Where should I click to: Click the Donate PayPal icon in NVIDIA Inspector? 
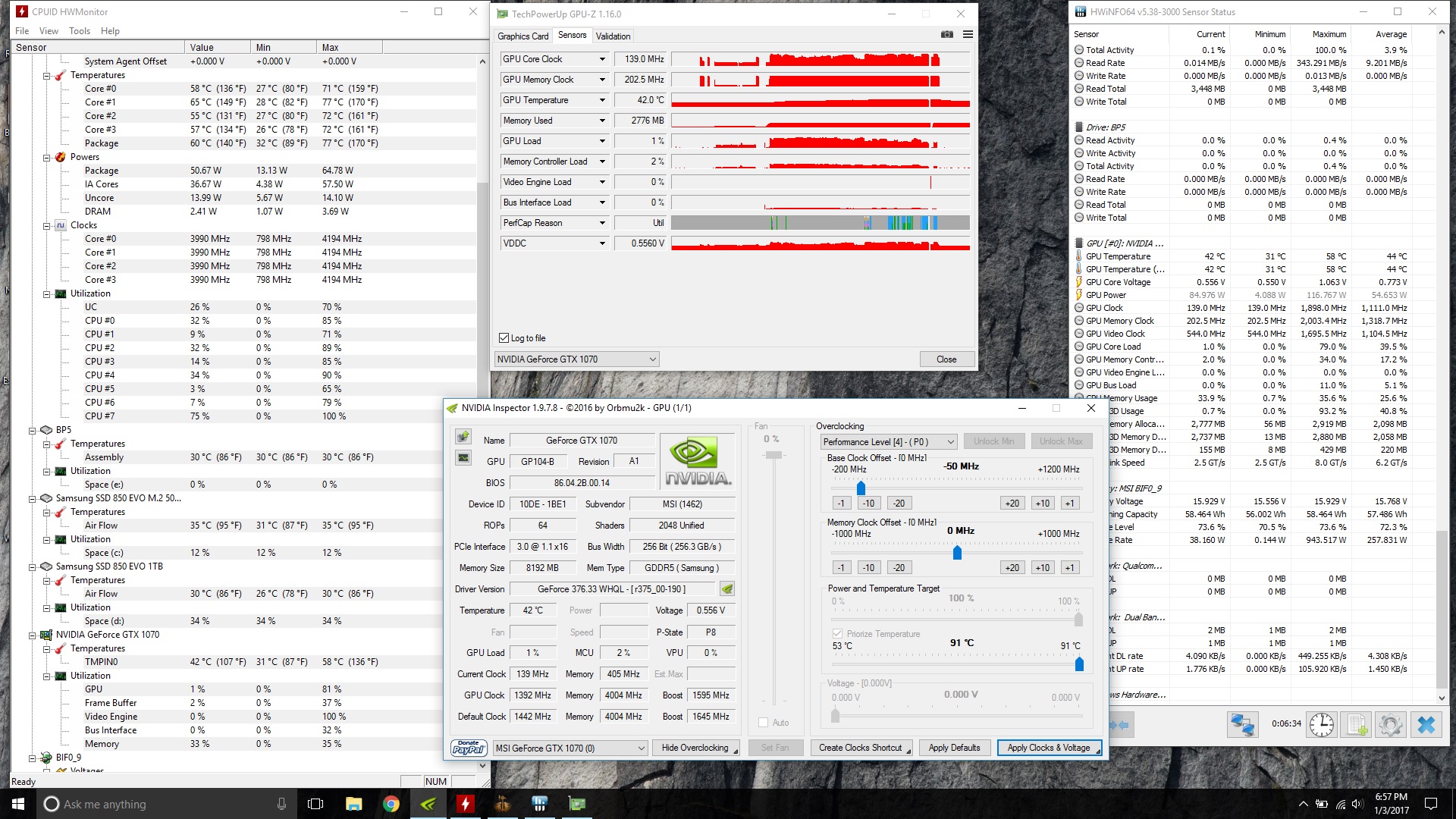point(469,748)
